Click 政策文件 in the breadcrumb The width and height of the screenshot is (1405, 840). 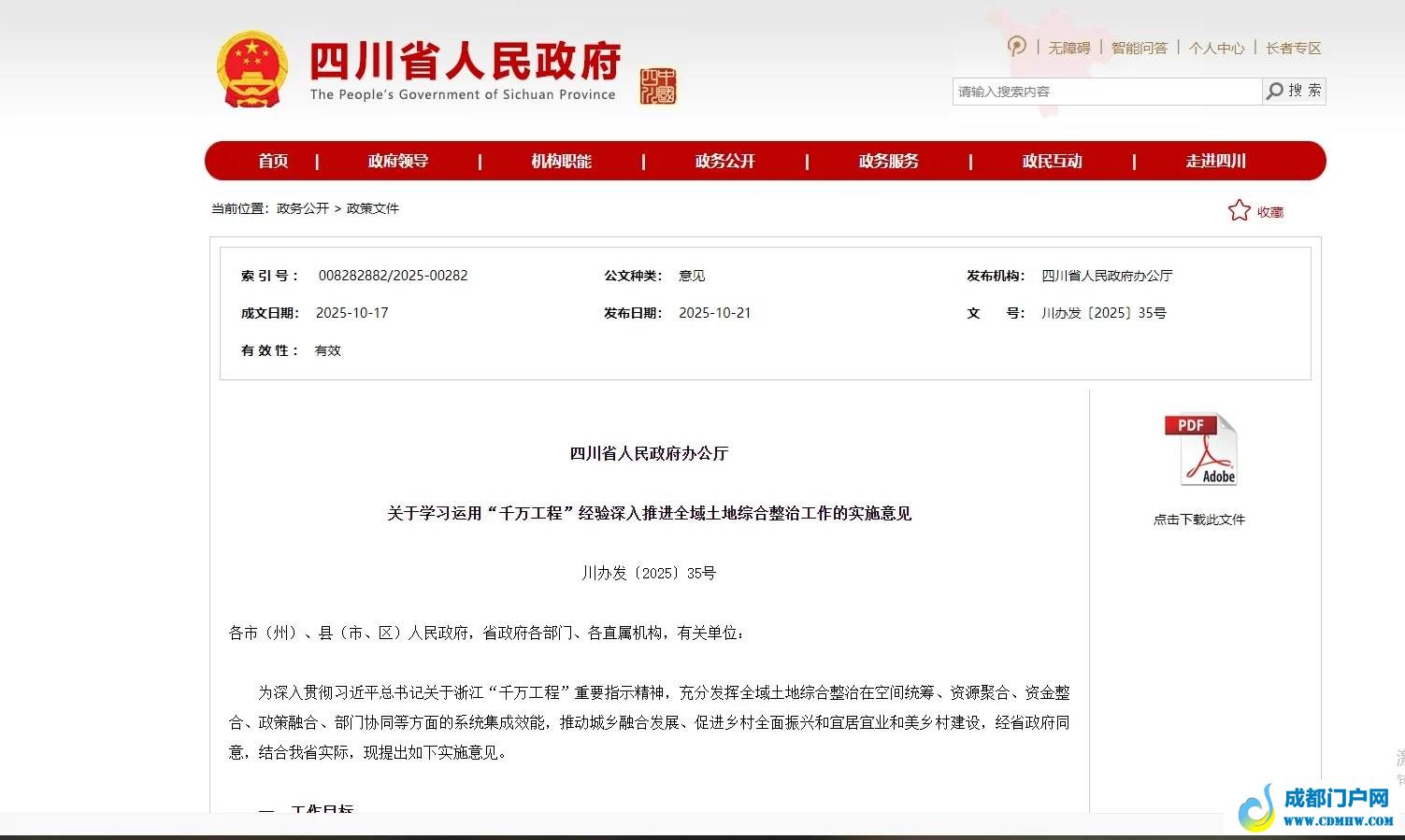(x=373, y=208)
